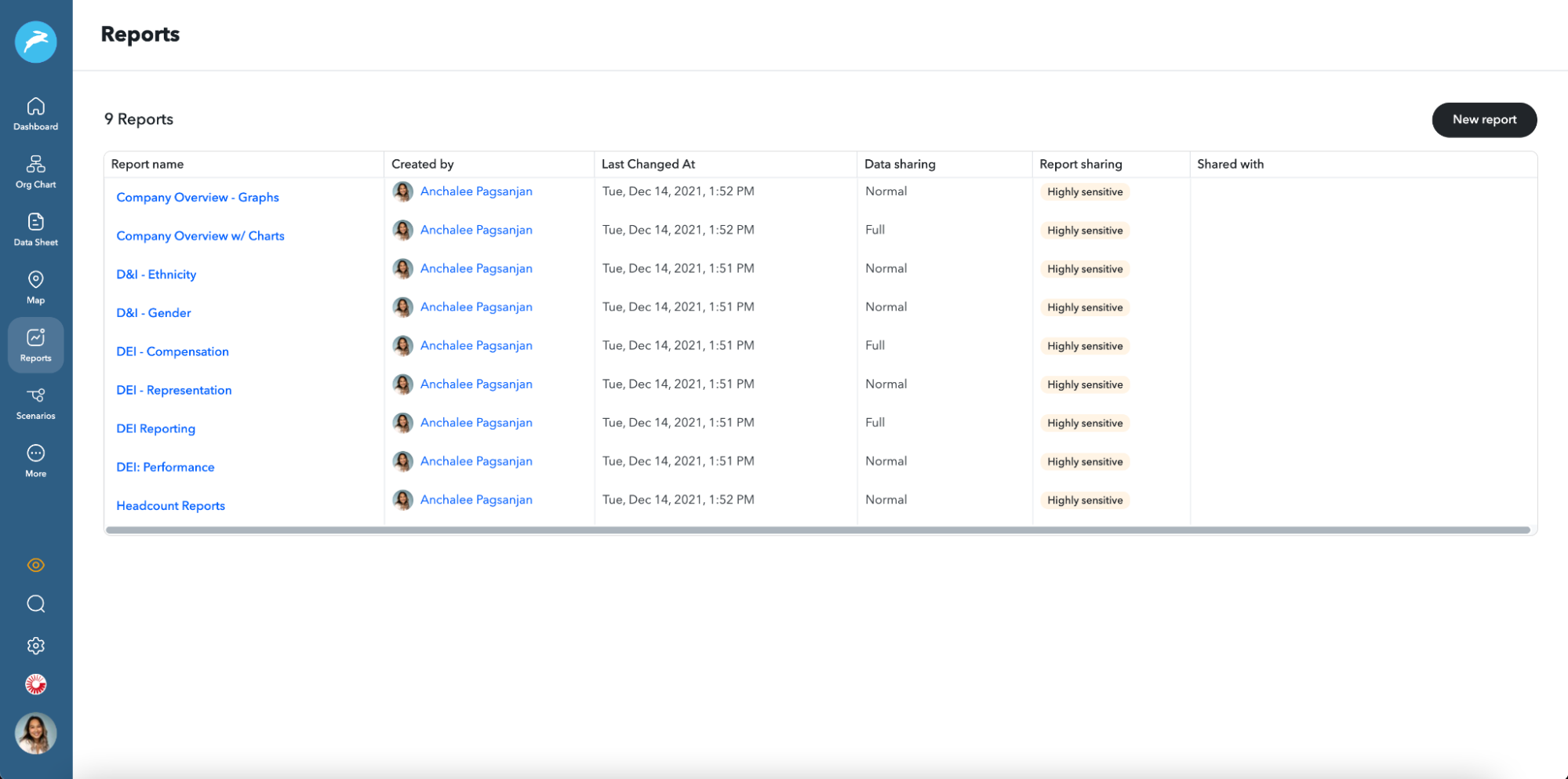Toggle the Highly sensitive label for Headcount Reports
This screenshot has width=1568, height=779.
coord(1083,500)
